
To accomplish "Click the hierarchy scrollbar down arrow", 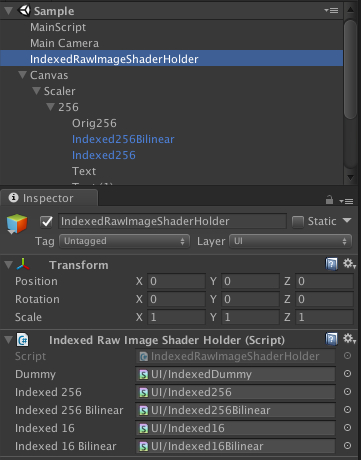I will pos(350,177).
